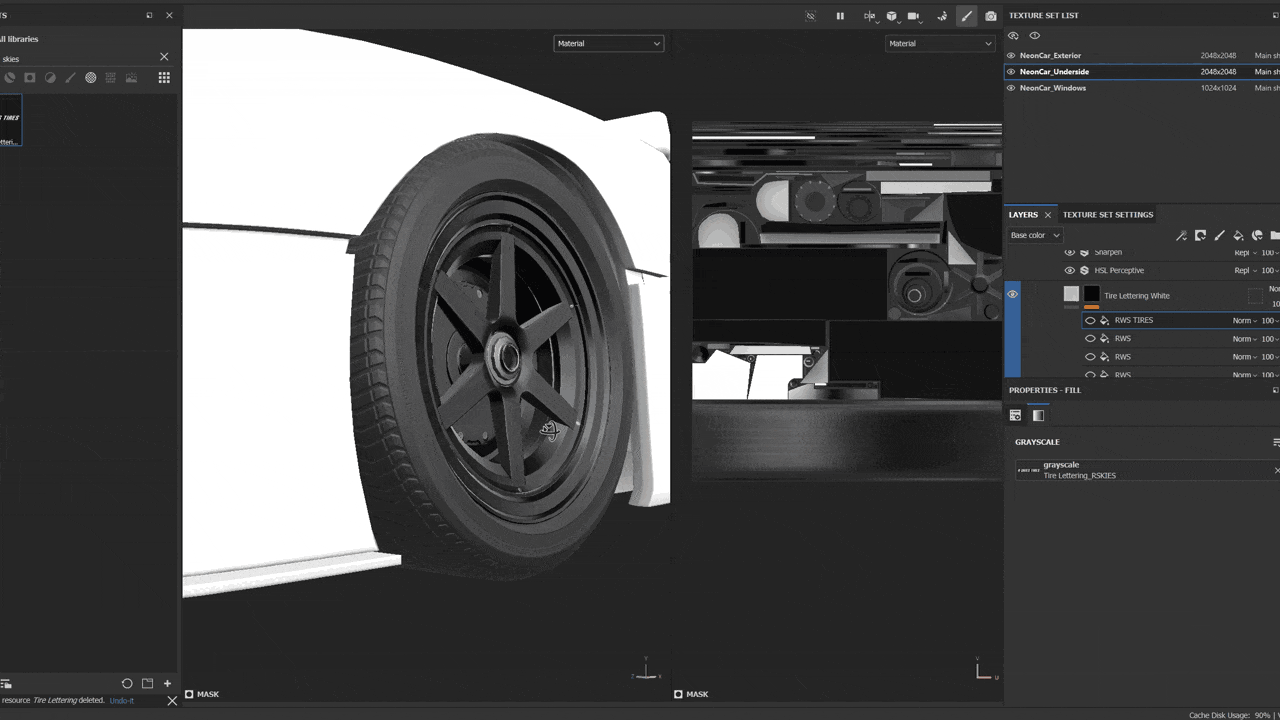Image resolution: width=1280 pixels, height=720 pixels.
Task: Hide the NeonCar_Windows texture set
Action: point(1013,88)
